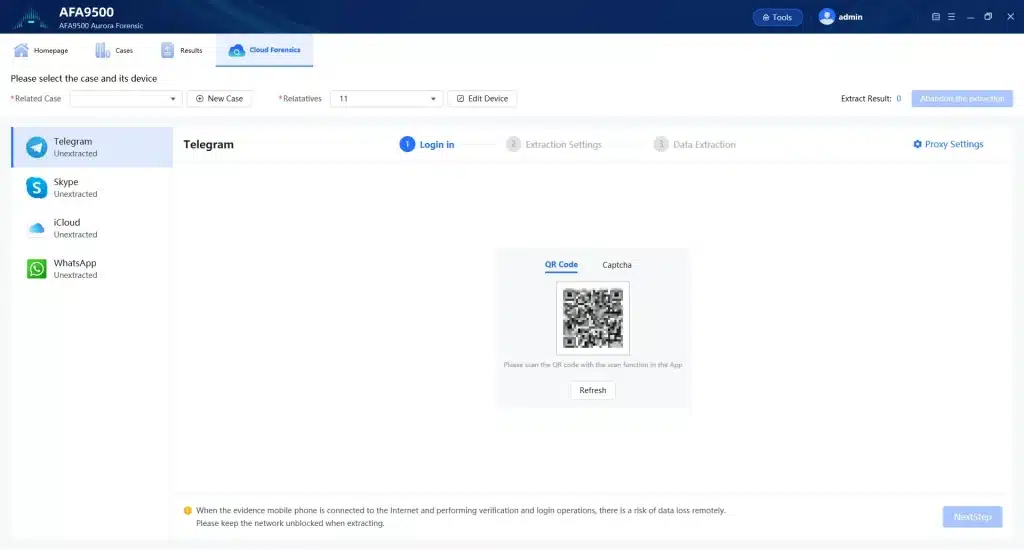This screenshot has width=1024, height=550.
Task: Minimize the AFA9500 window
Action: 970,17
